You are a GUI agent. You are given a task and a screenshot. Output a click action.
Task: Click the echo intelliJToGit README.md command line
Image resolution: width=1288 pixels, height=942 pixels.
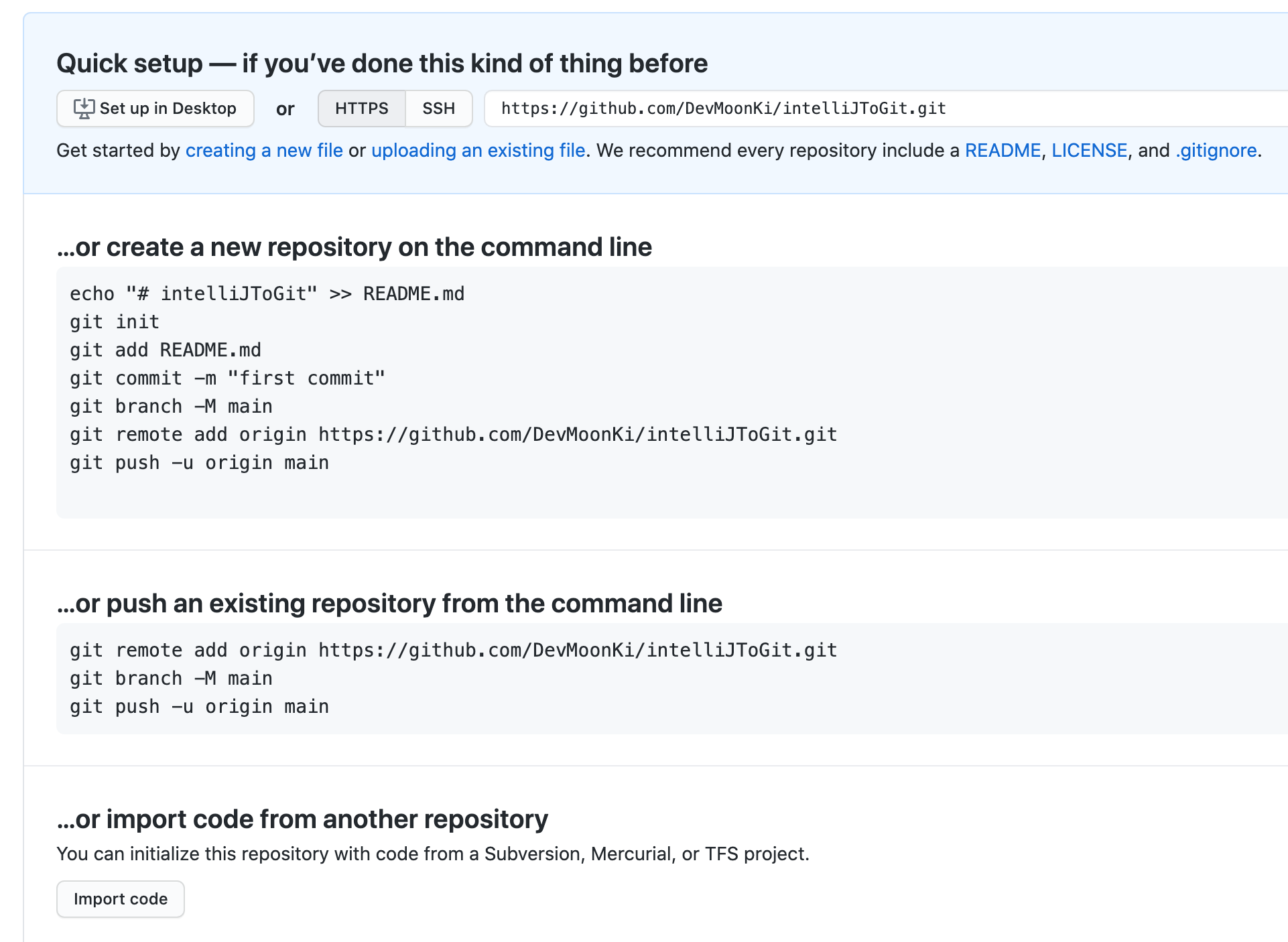tap(267, 294)
